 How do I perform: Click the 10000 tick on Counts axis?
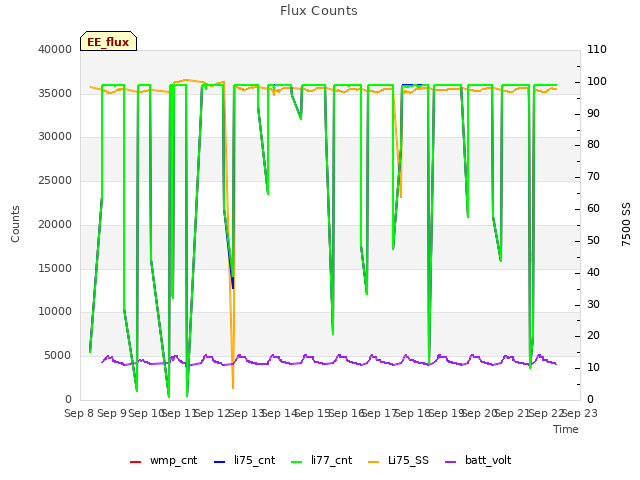pyautogui.click(x=55, y=311)
